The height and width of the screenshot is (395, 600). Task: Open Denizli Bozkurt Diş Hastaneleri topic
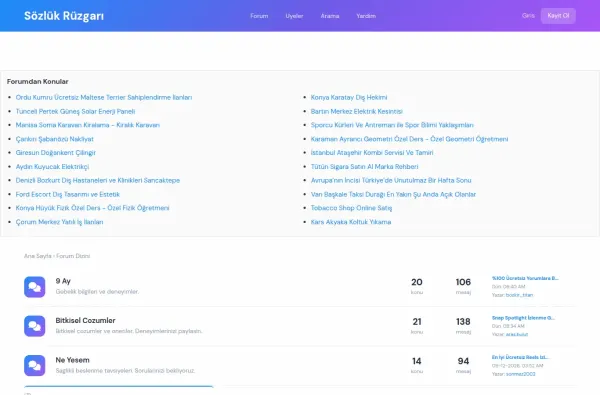tap(98, 180)
